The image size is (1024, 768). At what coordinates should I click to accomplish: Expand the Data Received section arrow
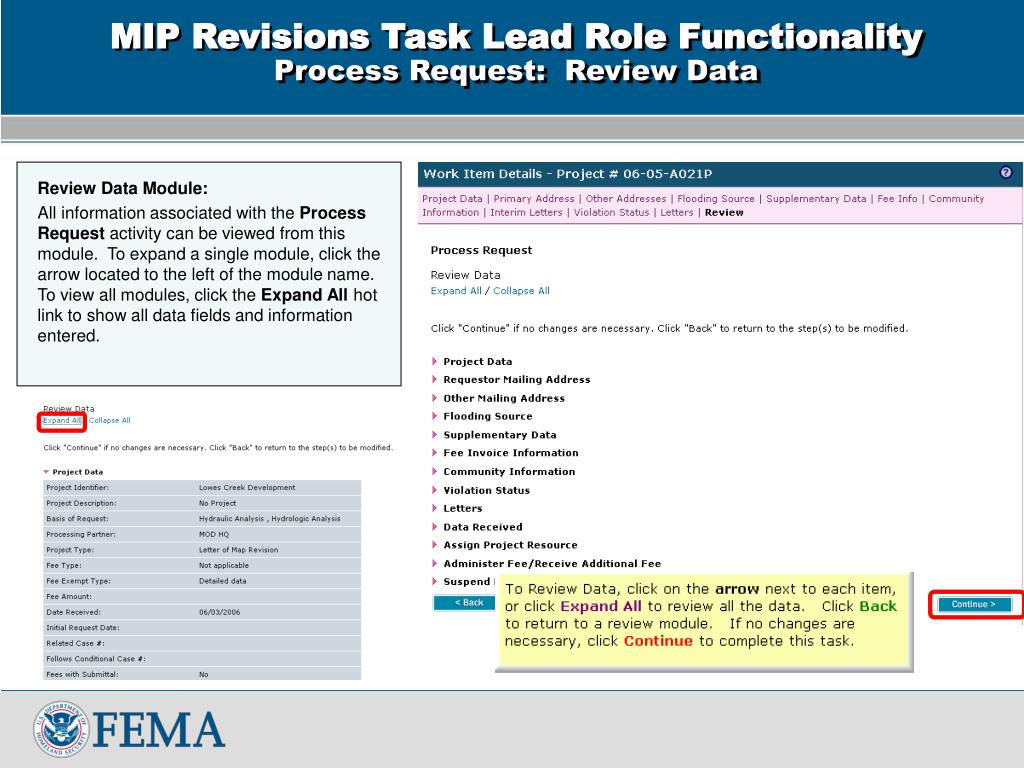point(434,526)
